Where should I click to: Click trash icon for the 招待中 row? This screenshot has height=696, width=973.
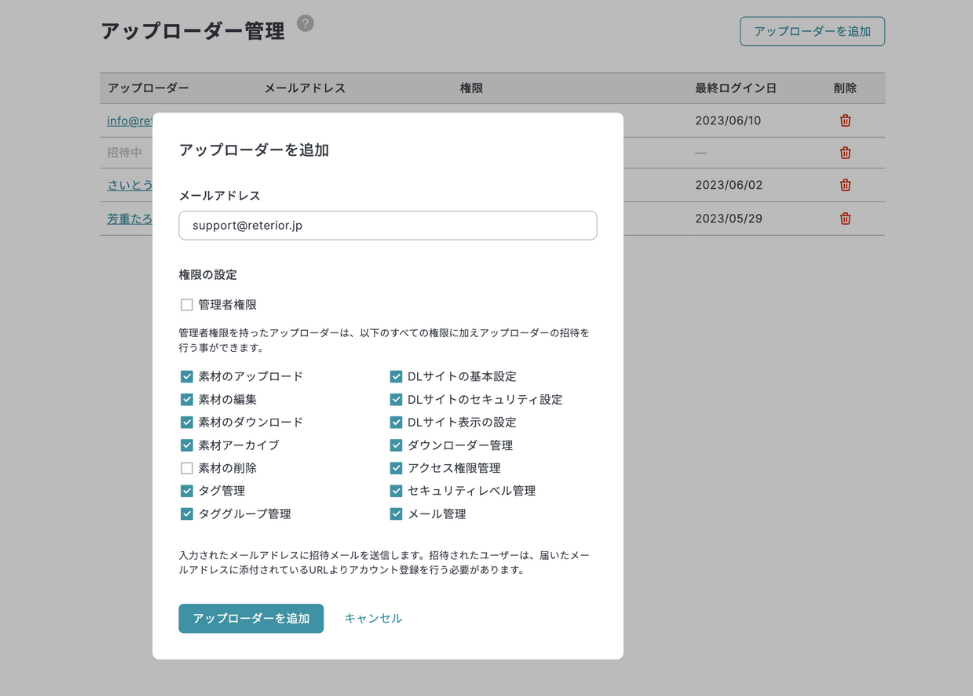point(845,153)
